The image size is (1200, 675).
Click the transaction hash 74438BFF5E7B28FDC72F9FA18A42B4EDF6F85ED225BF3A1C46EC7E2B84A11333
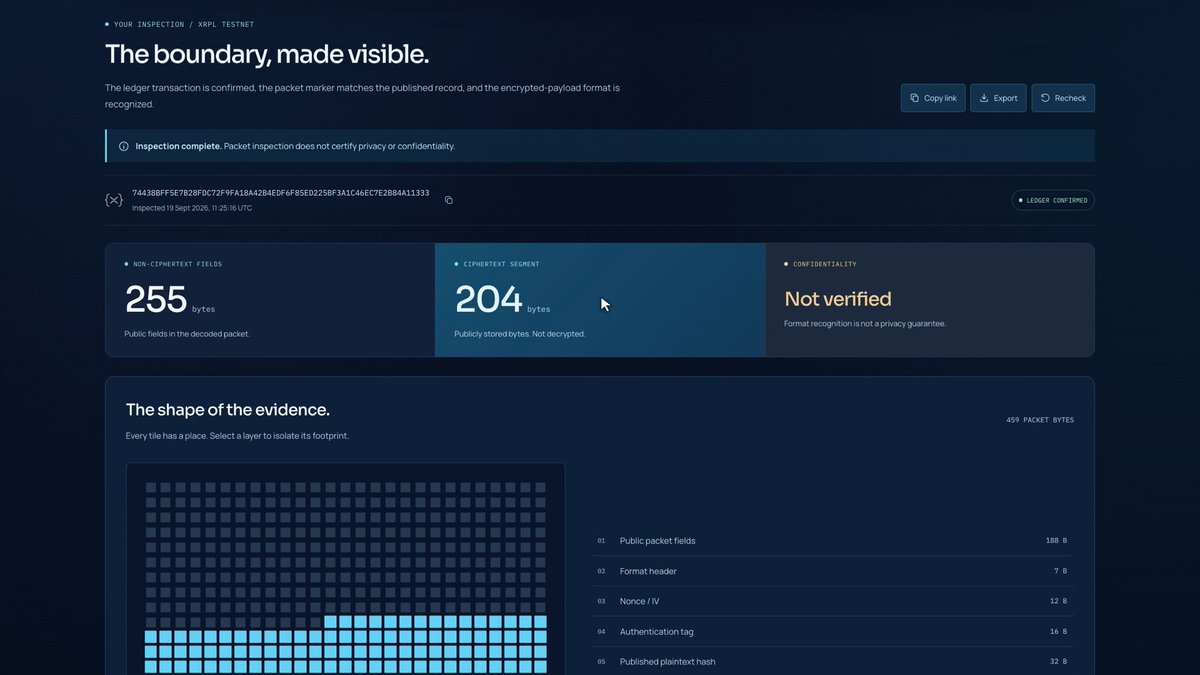click(x=281, y=193)
